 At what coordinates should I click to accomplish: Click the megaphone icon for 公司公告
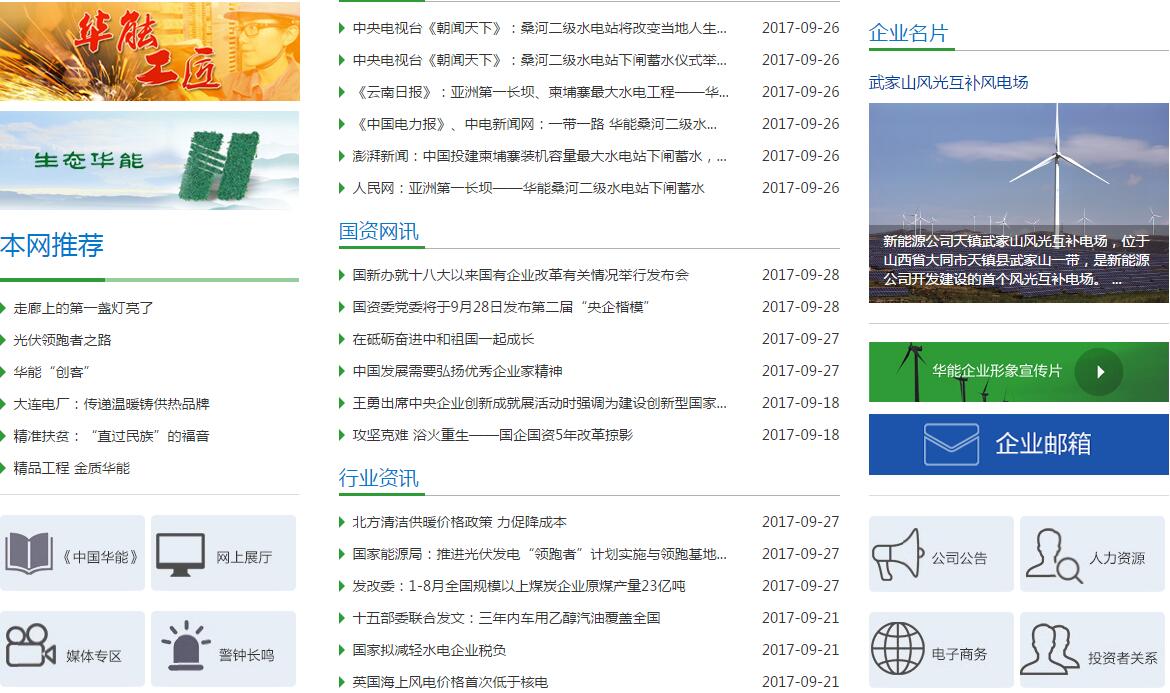[x=897, y=555]
